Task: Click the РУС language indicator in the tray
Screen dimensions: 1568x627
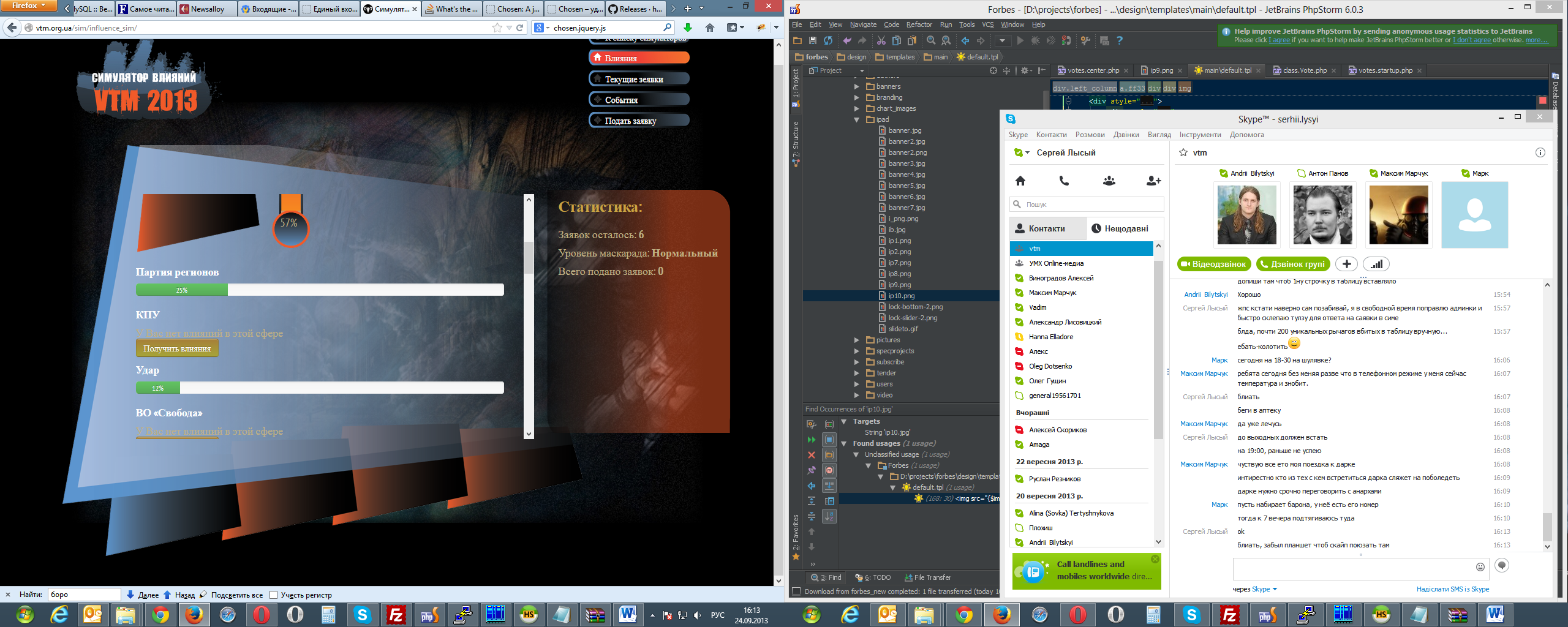Action: [x=718, y=615]
